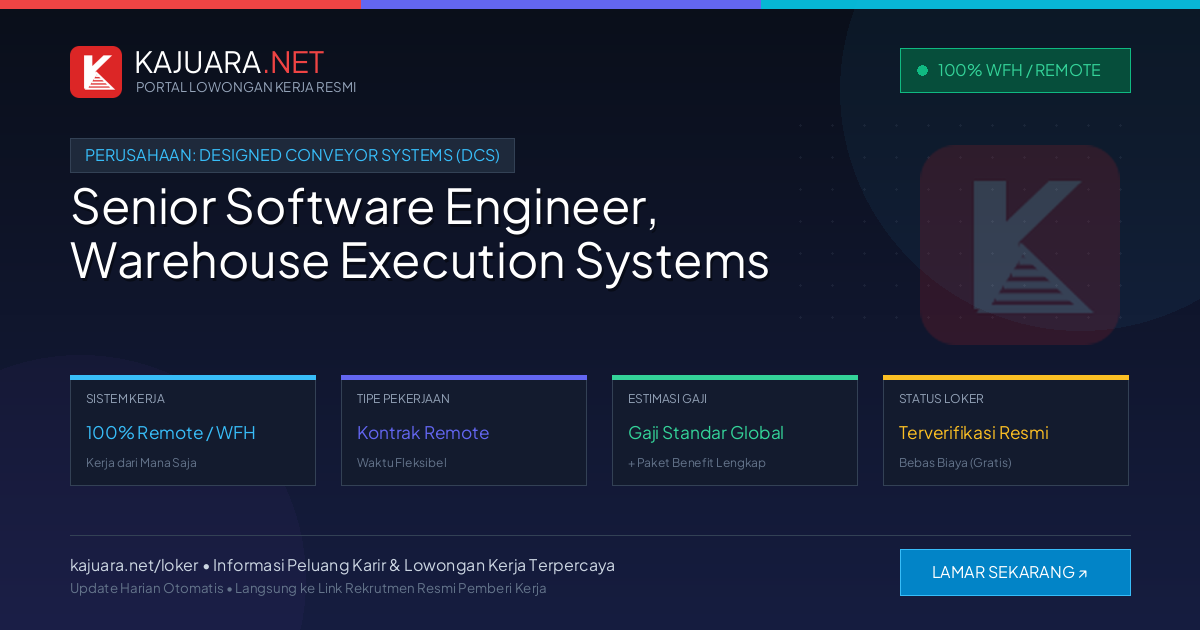Click the Status Loker label

pyautogui.click(x=941, y=398)
